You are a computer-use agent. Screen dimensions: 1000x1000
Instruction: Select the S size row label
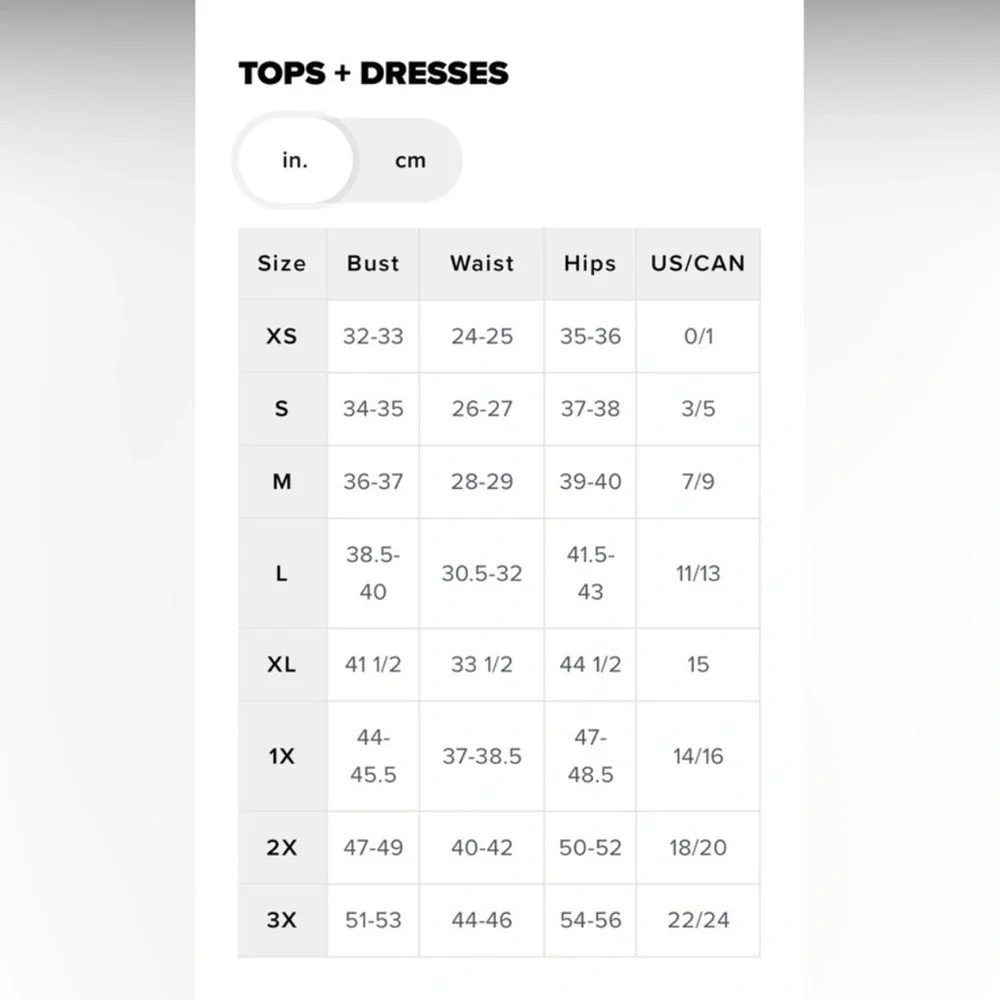(x=282, y=409)
